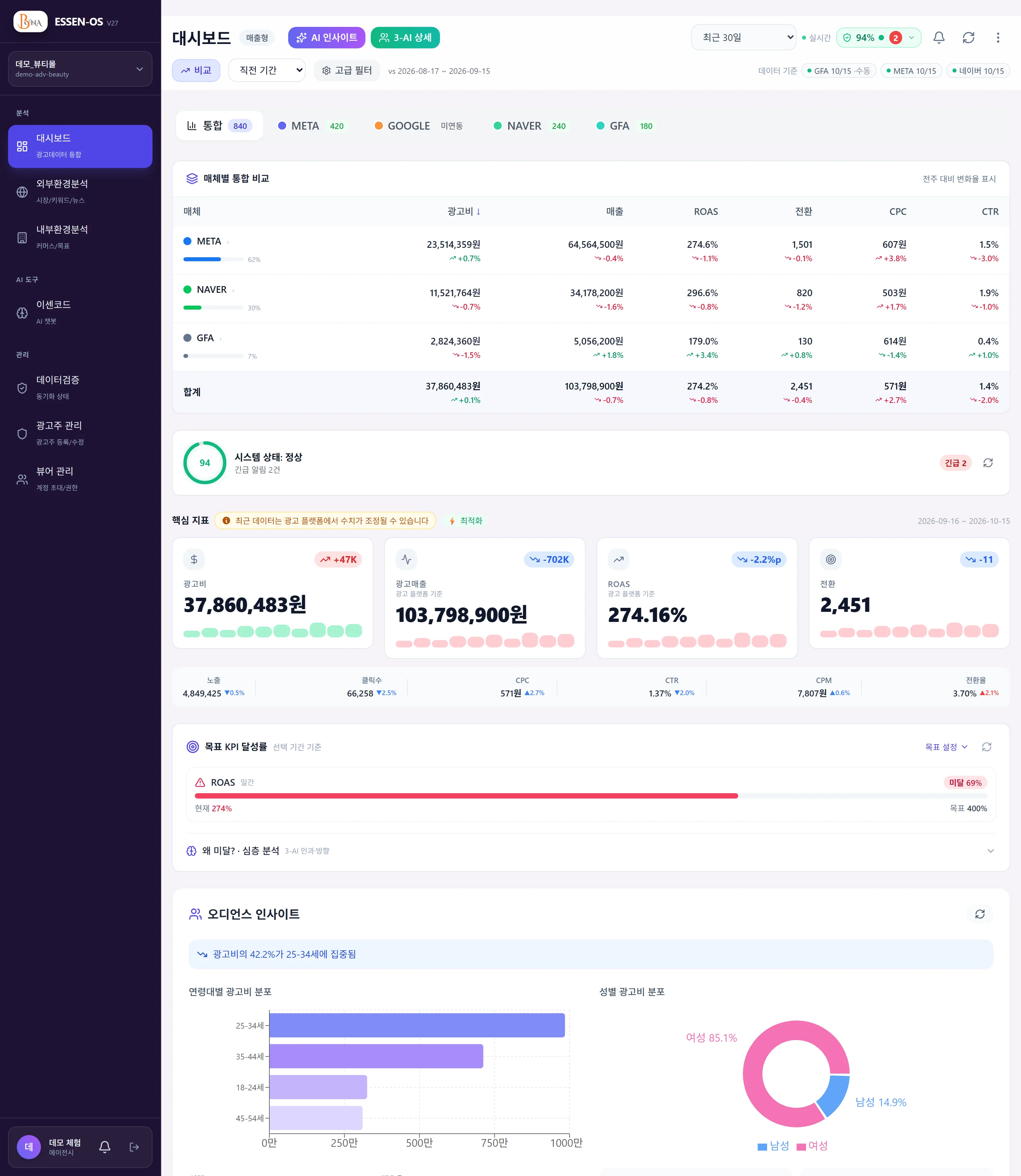Click the 전환 target icon on card
This screenshot has height=1176, width=1021.
831,559
